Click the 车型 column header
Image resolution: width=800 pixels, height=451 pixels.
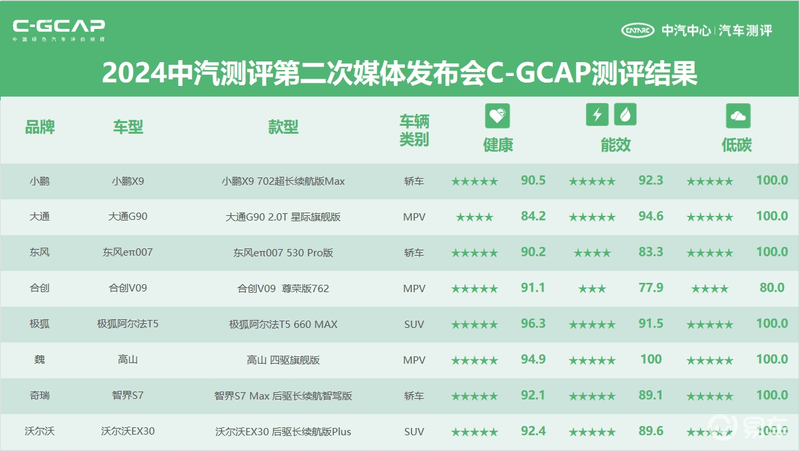[128, 127]
